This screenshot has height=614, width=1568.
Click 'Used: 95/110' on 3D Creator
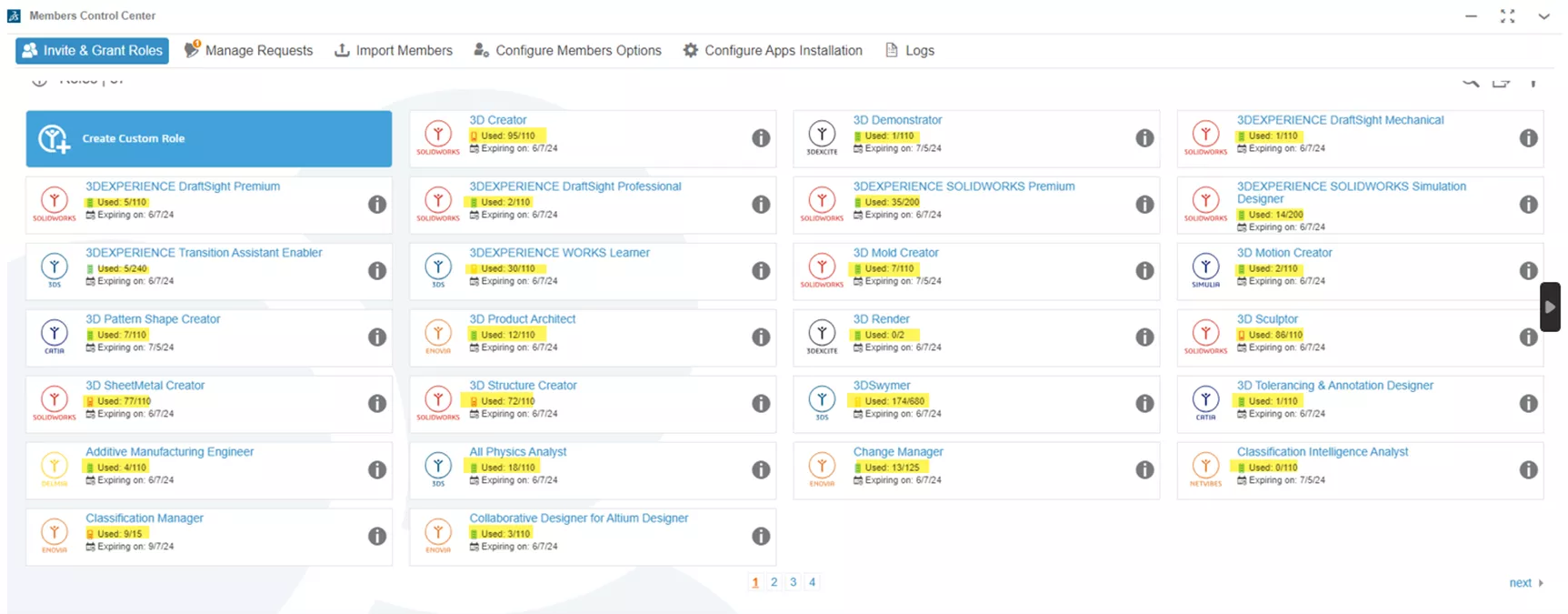[x=506, y=136]
